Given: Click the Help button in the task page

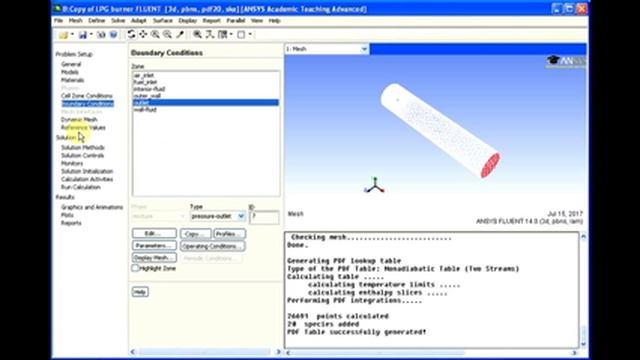Looking at the screenshot, I should [140, 292].
